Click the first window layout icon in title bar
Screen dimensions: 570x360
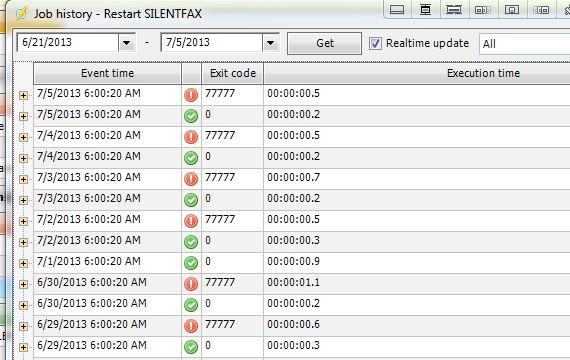coord(397,9)
